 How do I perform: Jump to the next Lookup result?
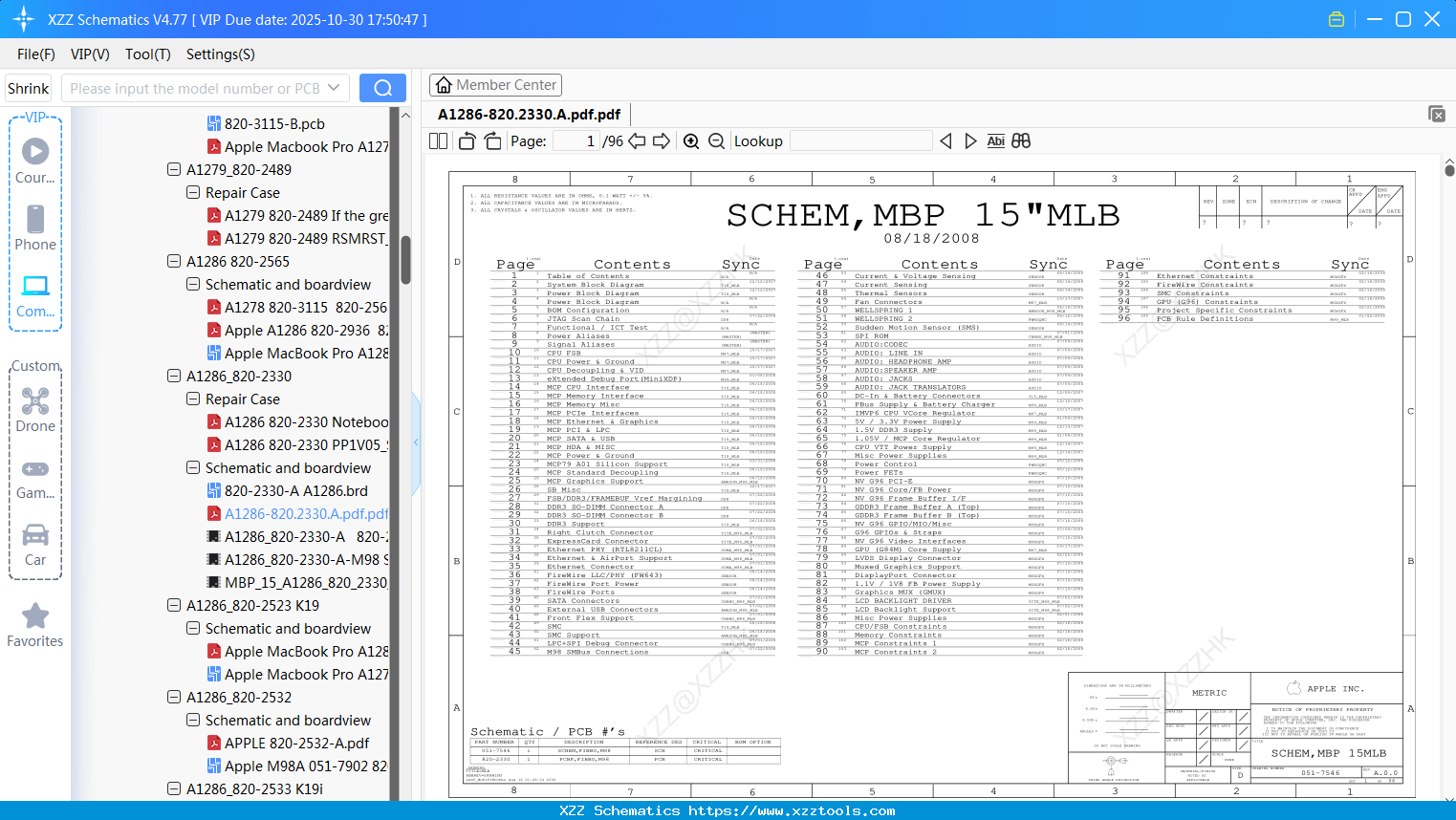point(970,141)
